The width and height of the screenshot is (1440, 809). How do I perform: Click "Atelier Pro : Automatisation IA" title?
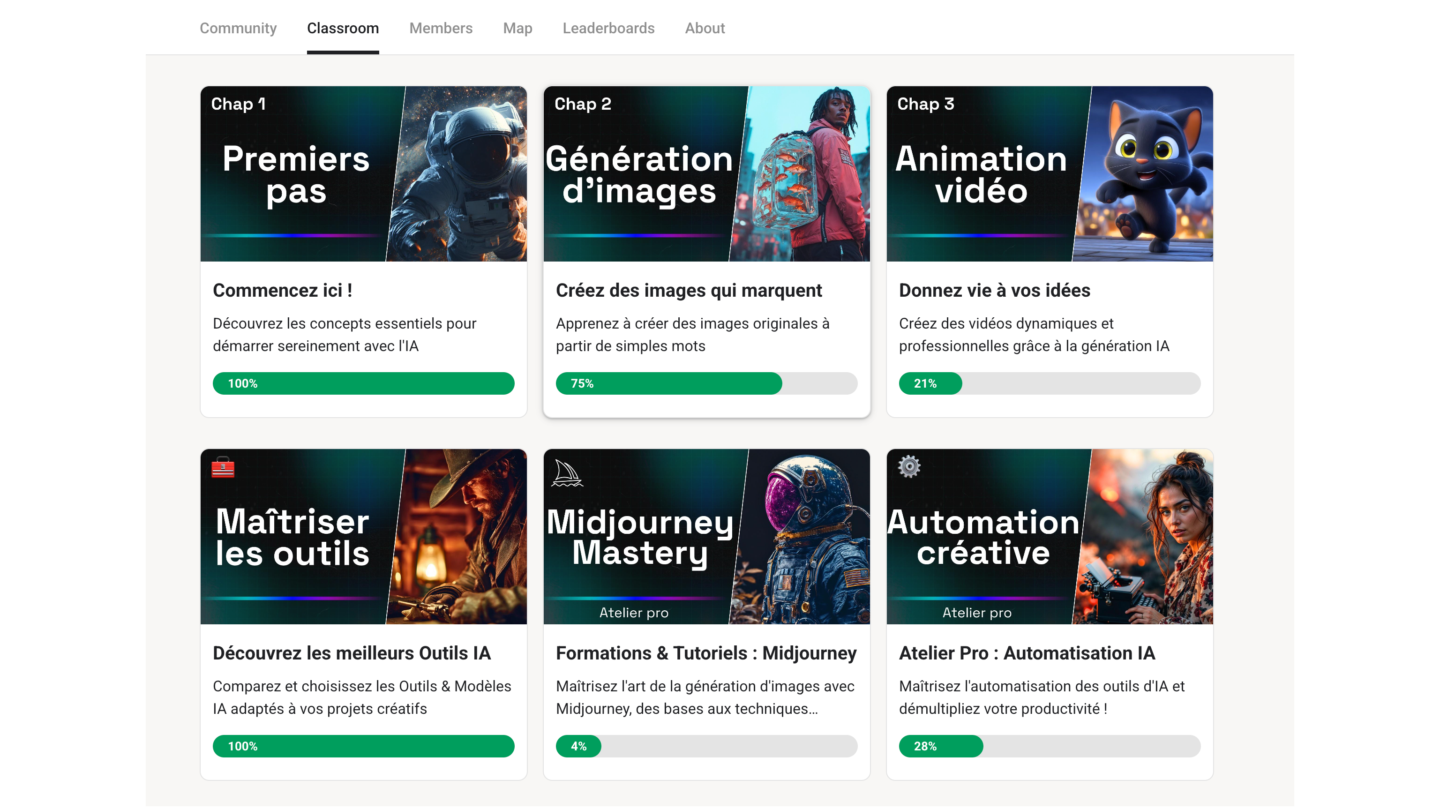1027,654
